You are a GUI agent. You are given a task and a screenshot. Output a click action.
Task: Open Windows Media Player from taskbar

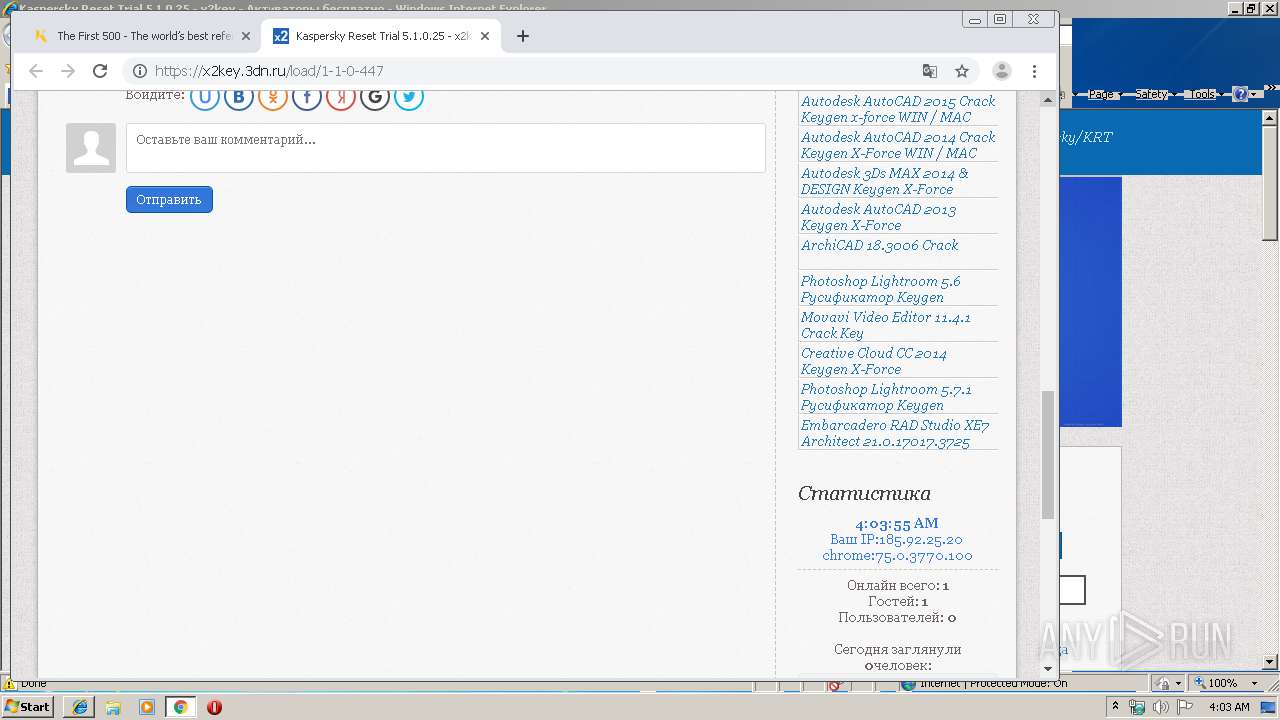click(x=147, y=707)
